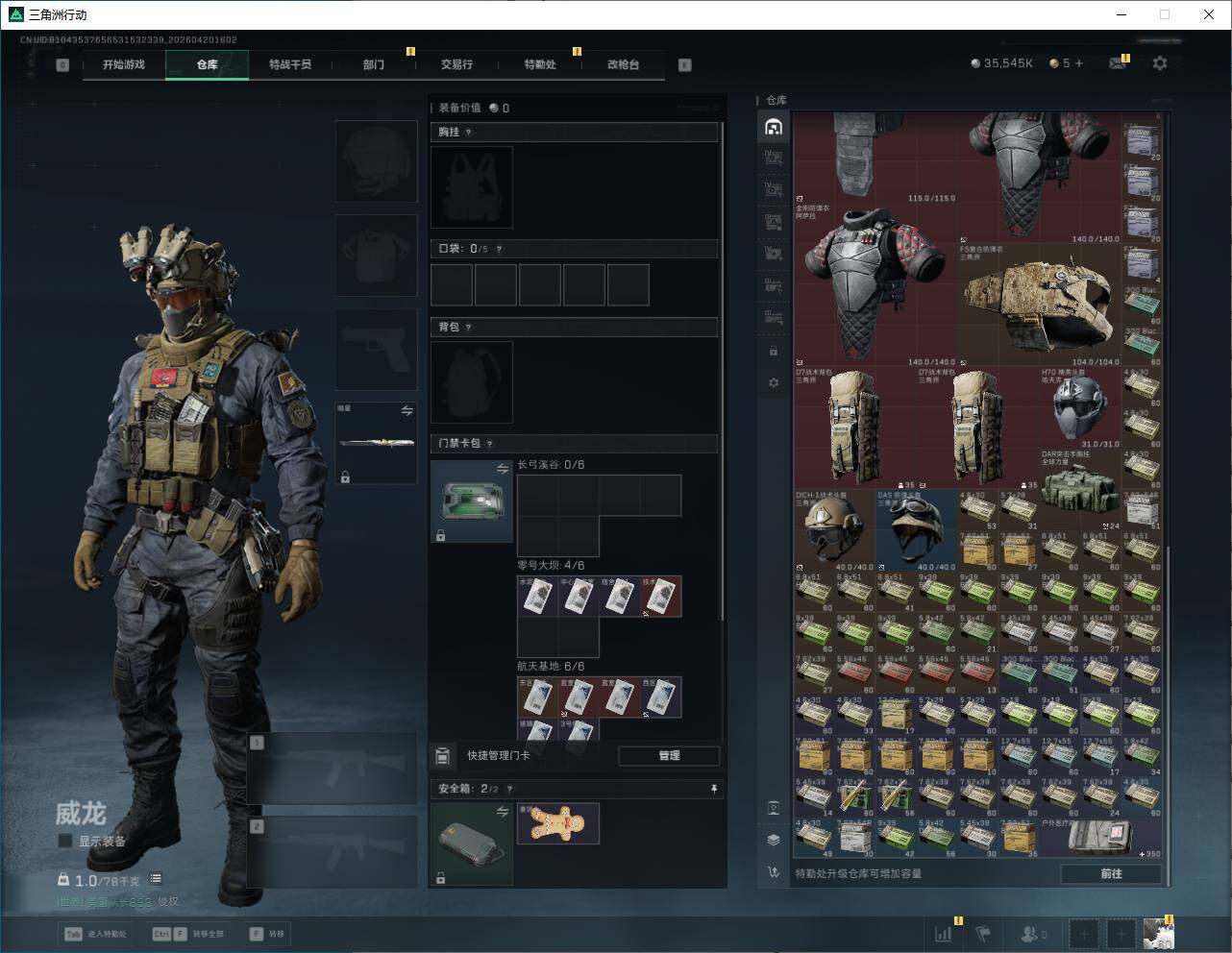1232x953 pixels.
Task: Select the DAR突击手胸挂 chest rig
Action: point(1080,490)
